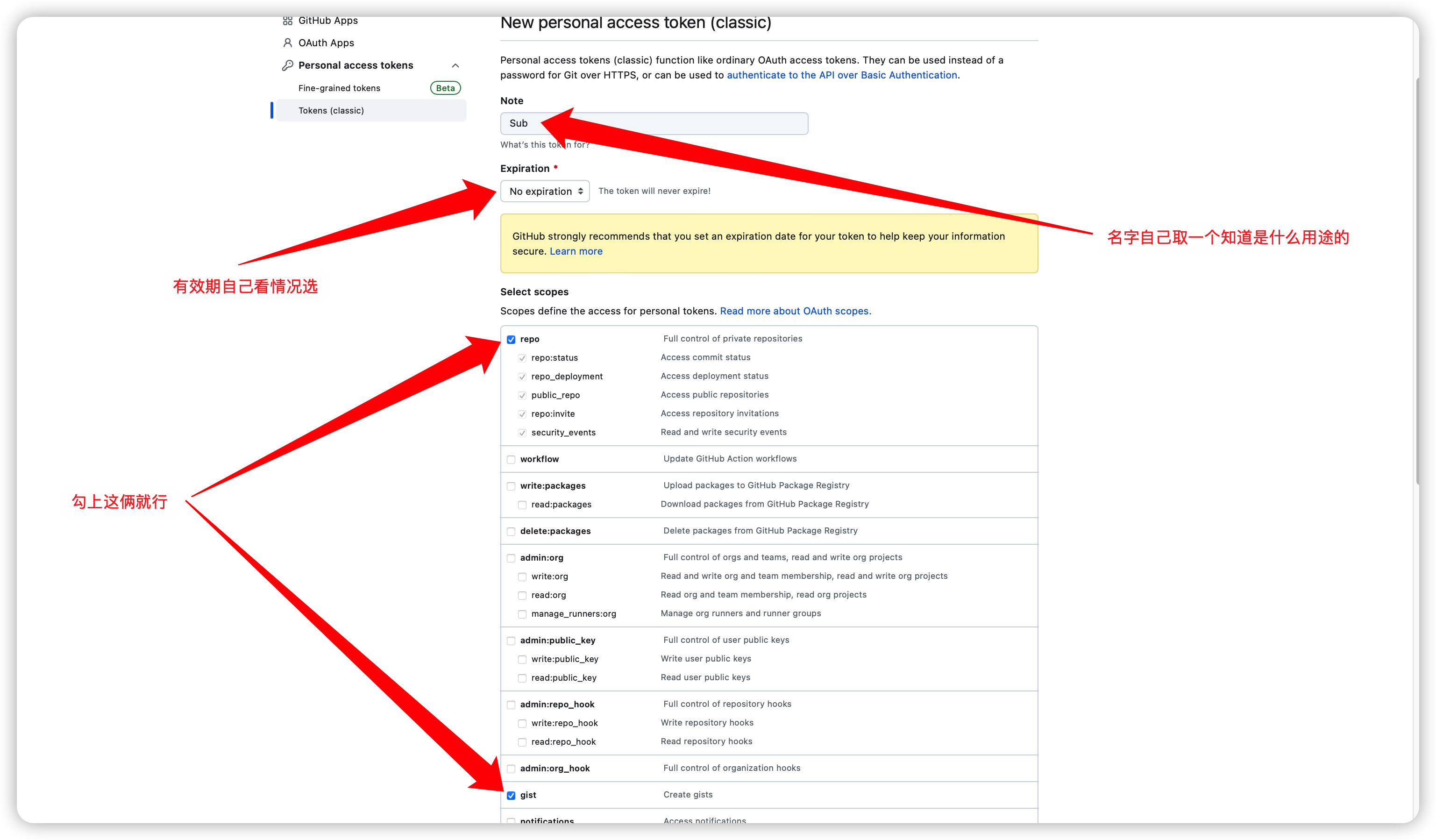
Task: Select Tokens (classic) in the sidebar
Action: (331, 111)
